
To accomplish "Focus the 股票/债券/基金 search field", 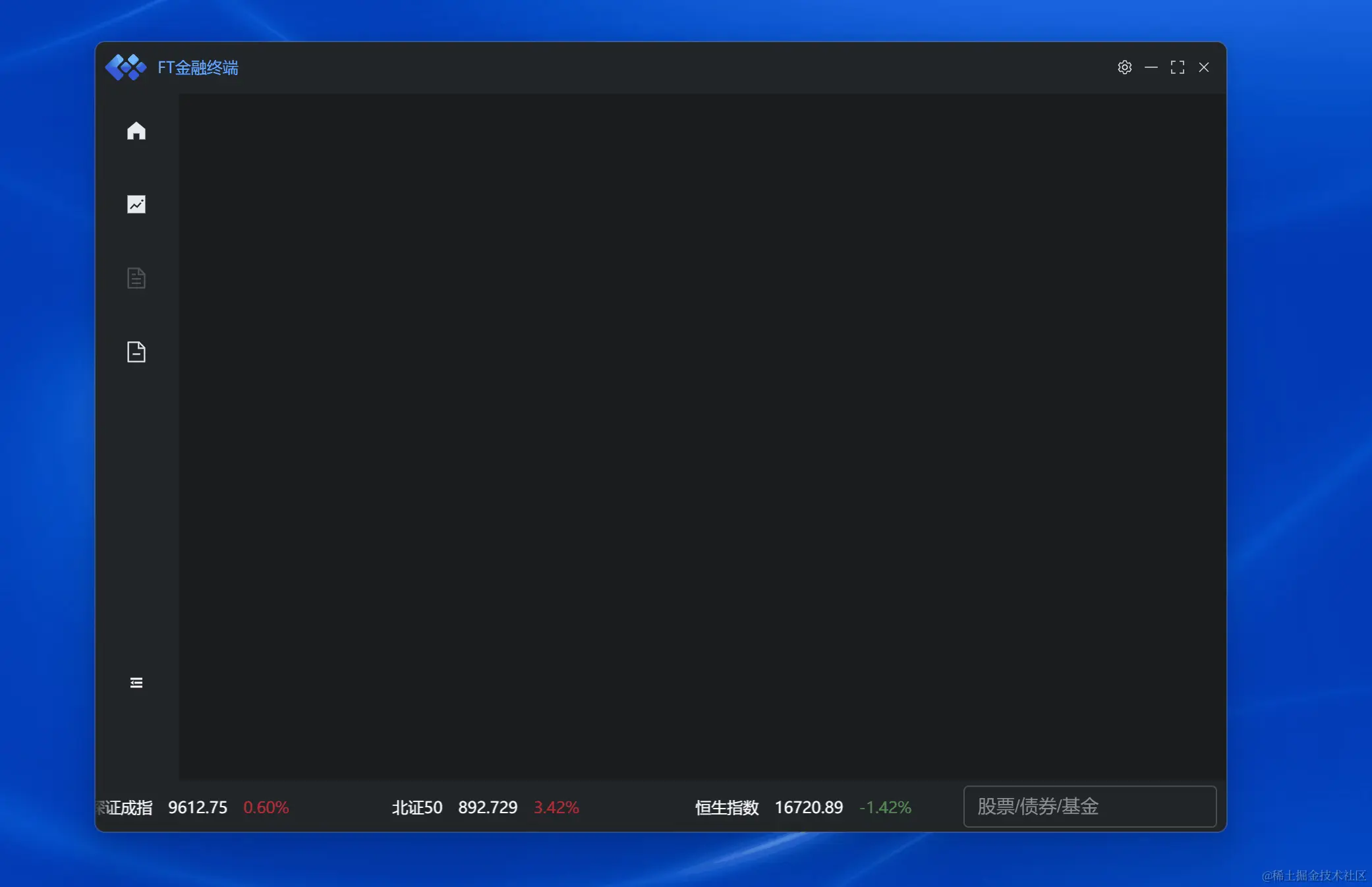I will click(1089, 807).
